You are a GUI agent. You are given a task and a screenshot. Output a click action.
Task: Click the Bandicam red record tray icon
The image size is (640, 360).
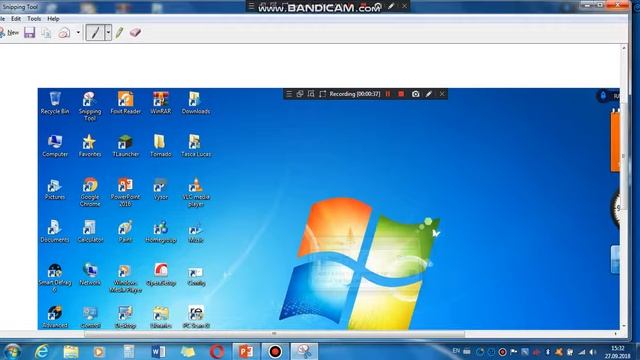tap(502, 352)
